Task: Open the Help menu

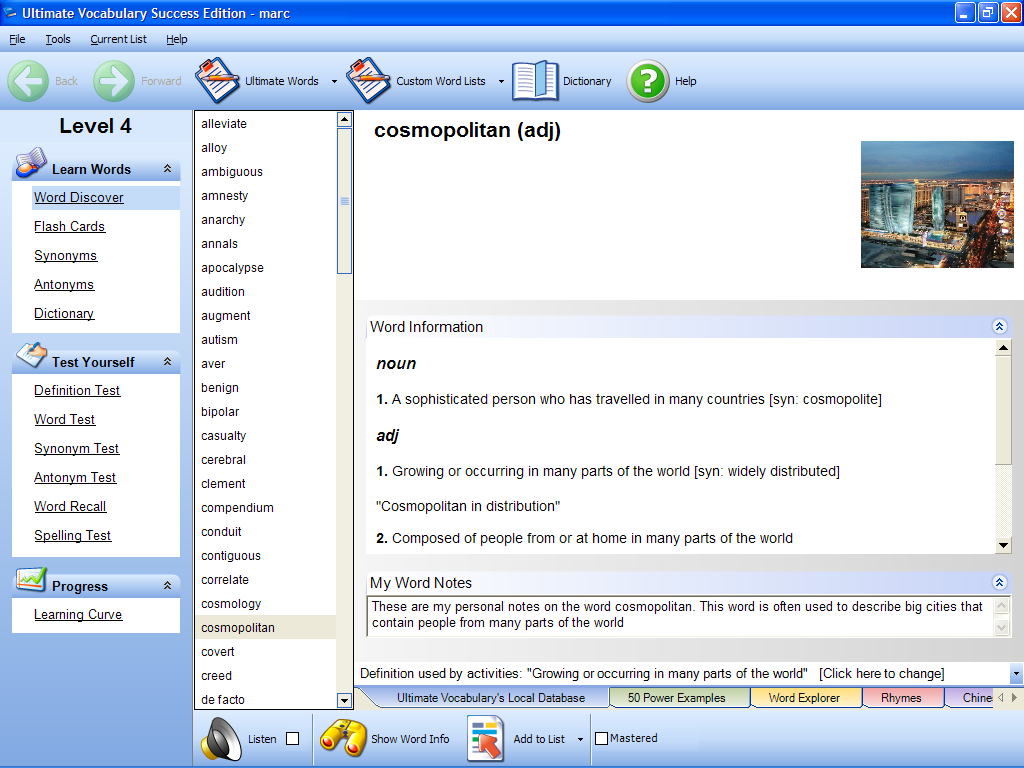Action: click(176, 39)
